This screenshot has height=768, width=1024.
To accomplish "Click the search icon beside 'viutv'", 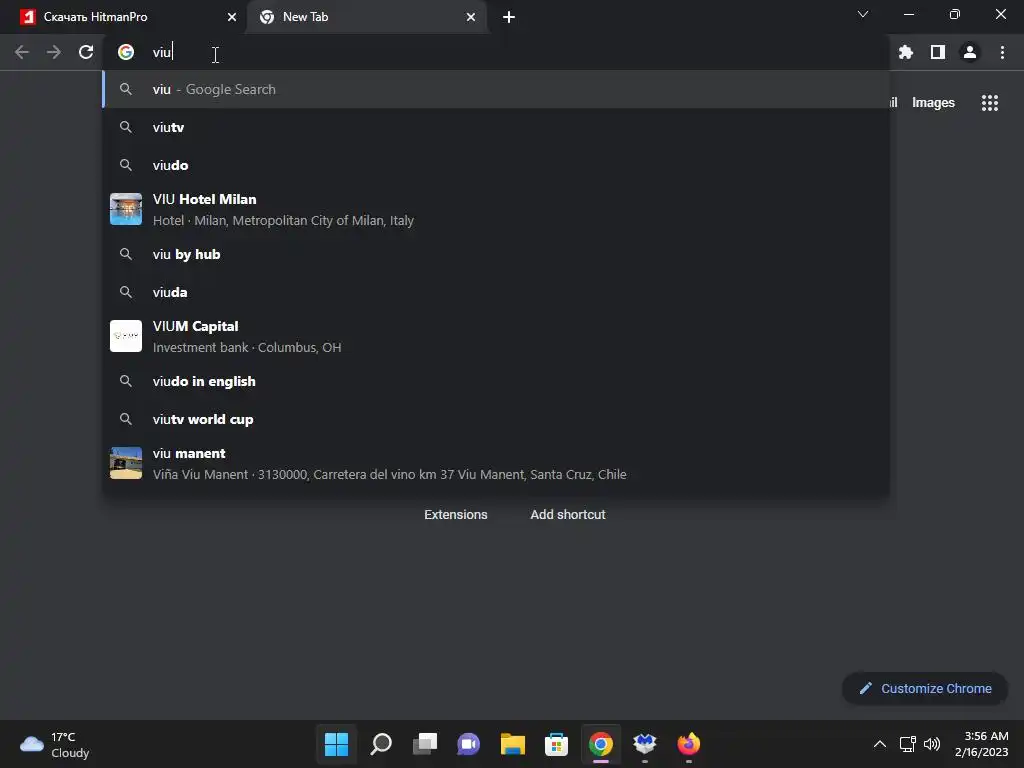I will 126,127.
